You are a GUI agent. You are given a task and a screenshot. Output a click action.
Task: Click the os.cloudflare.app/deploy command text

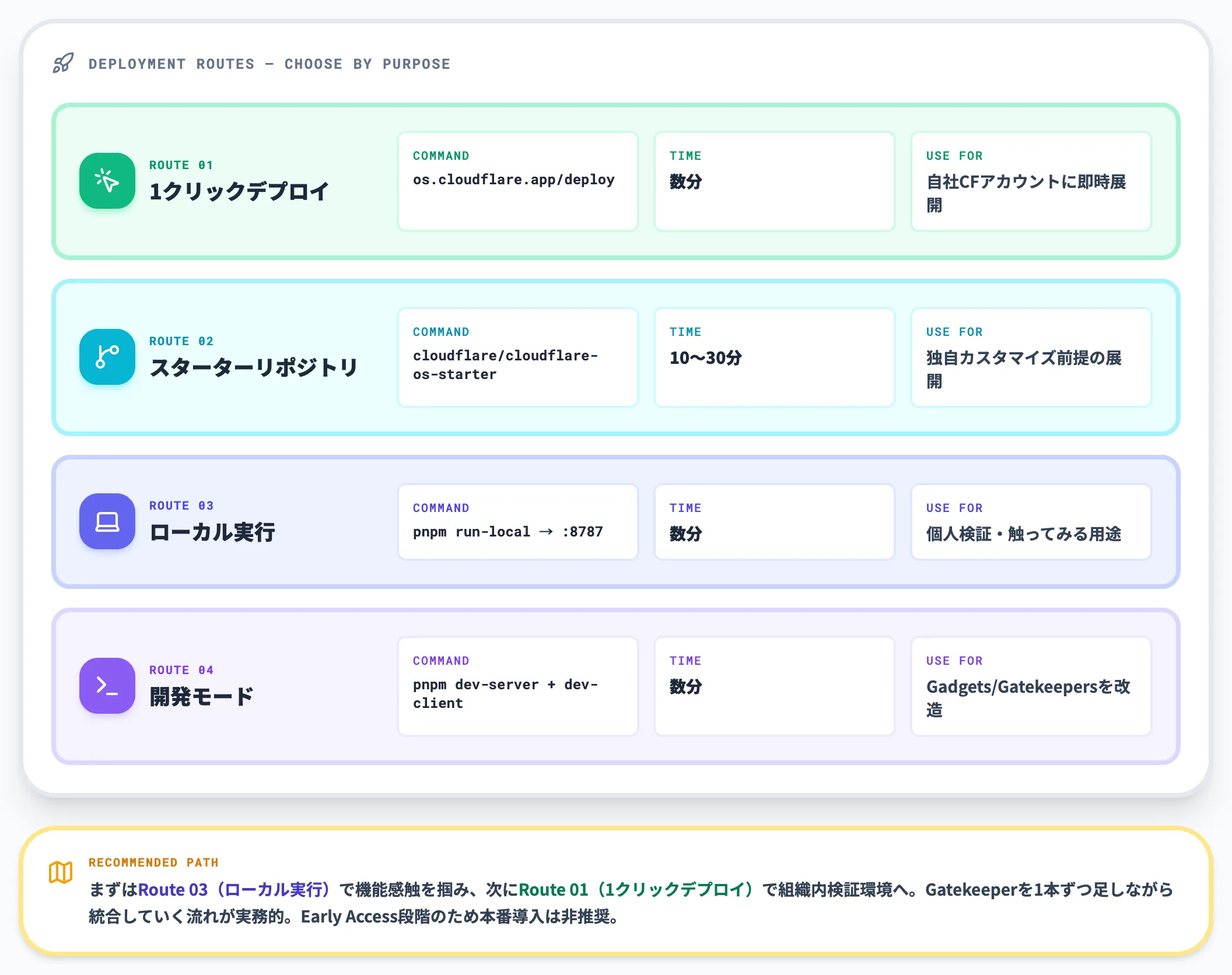click(514, 180)
